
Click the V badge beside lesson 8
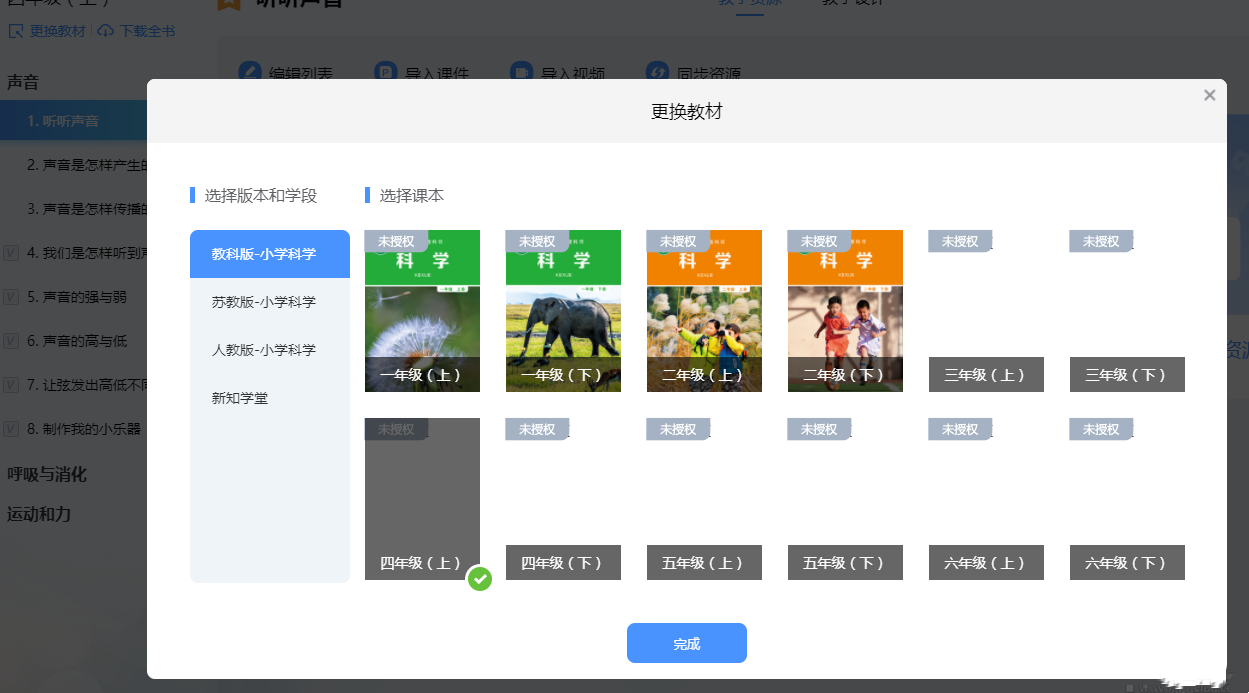(12, 429)
